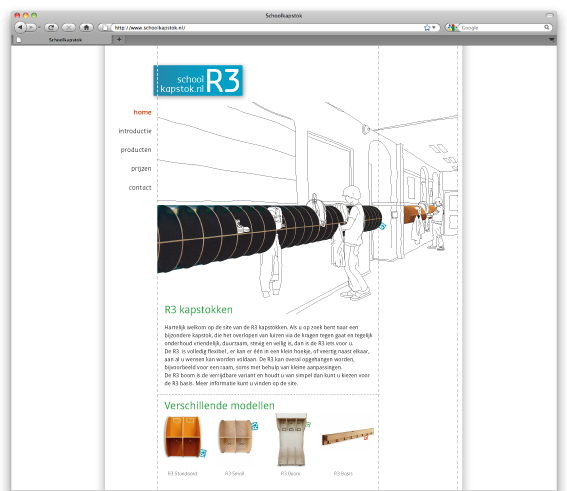Image resolution: width=567 pixels, height=491 pixels.
Task: Click the R3 Basis caption
Action: (343, 473)
